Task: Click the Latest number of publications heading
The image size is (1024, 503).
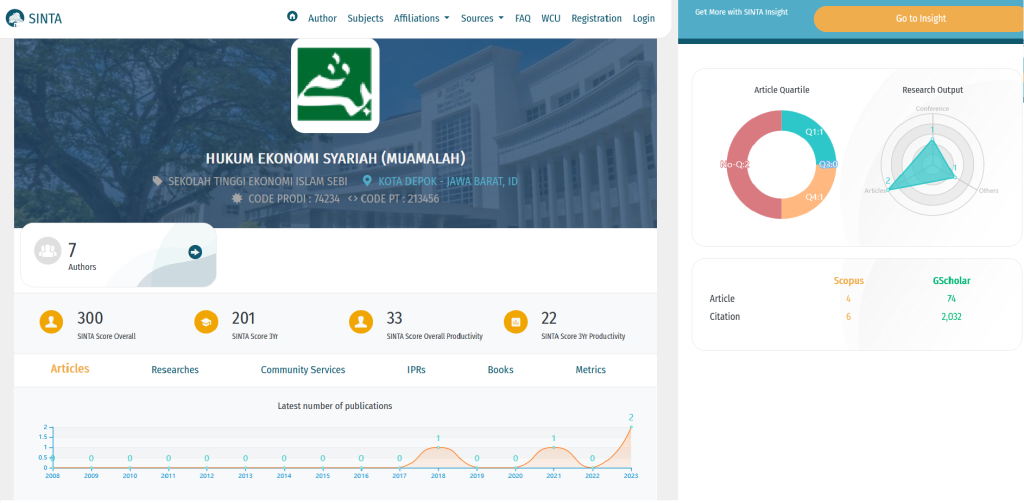Action: tap(335, 406)
